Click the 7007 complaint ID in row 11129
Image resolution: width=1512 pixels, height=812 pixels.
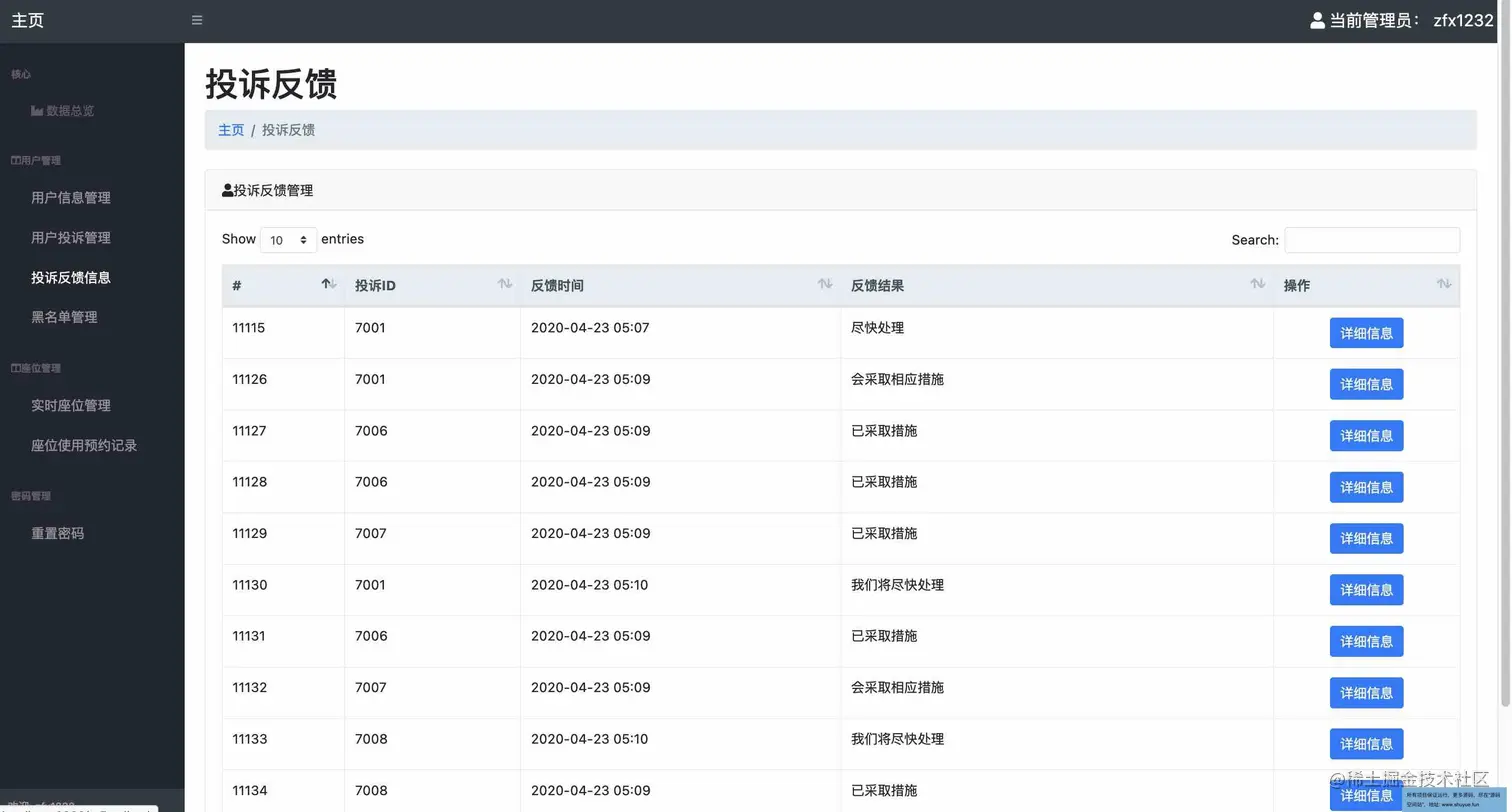[x=371, y=534]
